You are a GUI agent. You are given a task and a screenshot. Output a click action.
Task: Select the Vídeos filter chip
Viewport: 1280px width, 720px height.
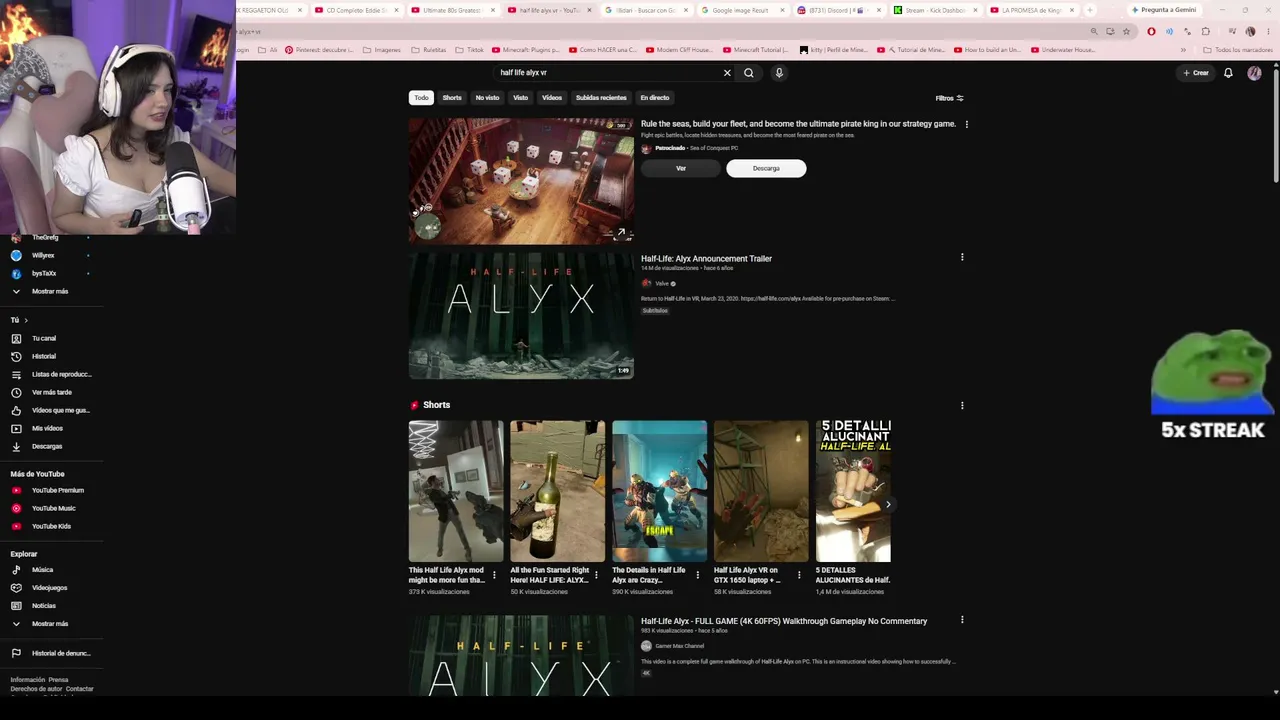tap(552, 98)
